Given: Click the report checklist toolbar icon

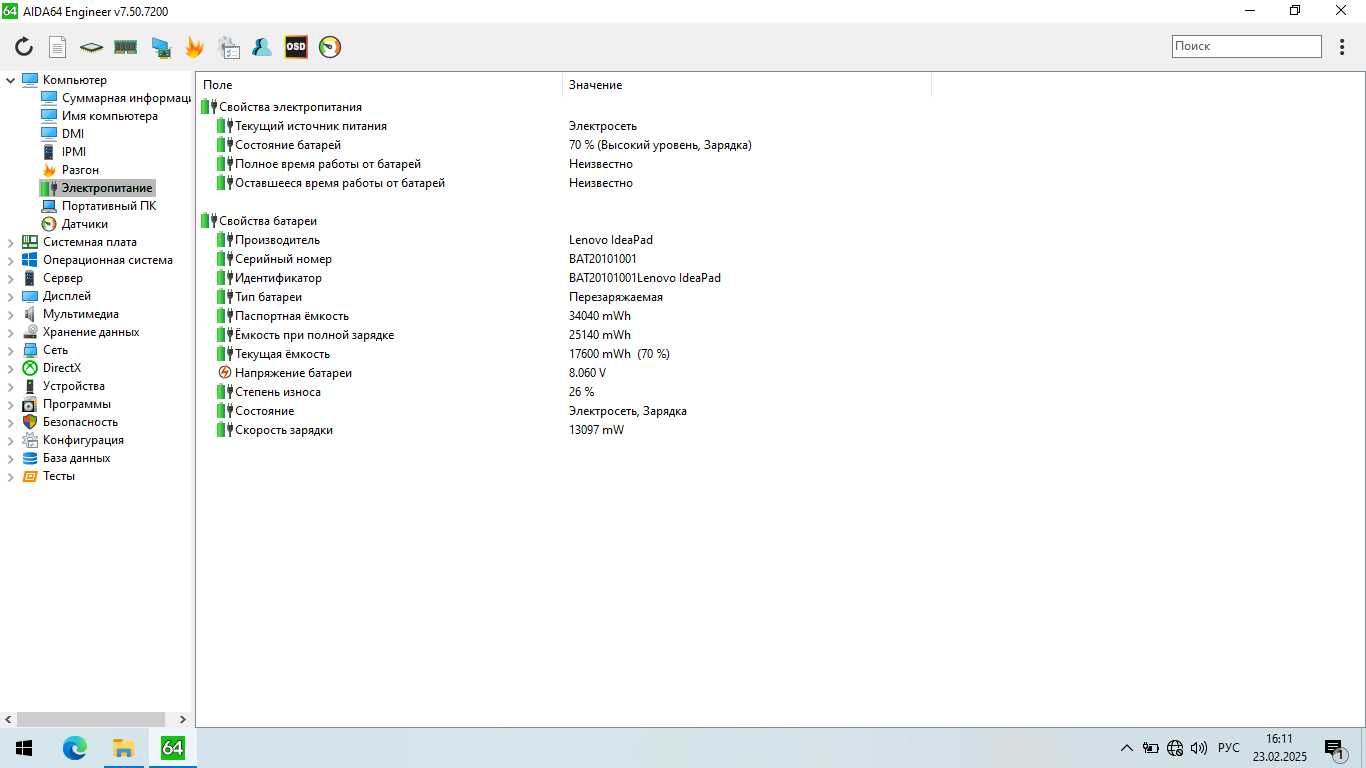Looking at the screenshot, I should click(x=229, y=47).
